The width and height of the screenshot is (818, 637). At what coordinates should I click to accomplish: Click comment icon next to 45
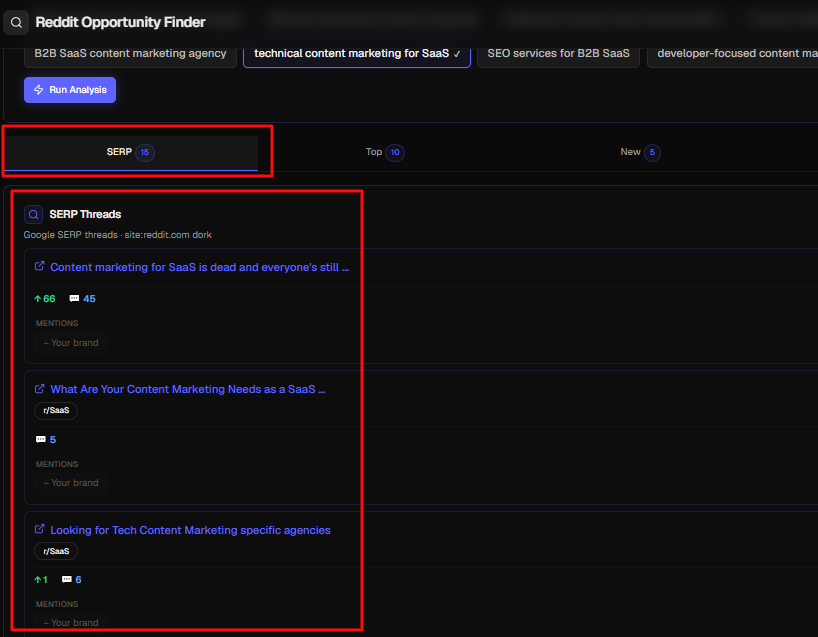pos(74,298)
